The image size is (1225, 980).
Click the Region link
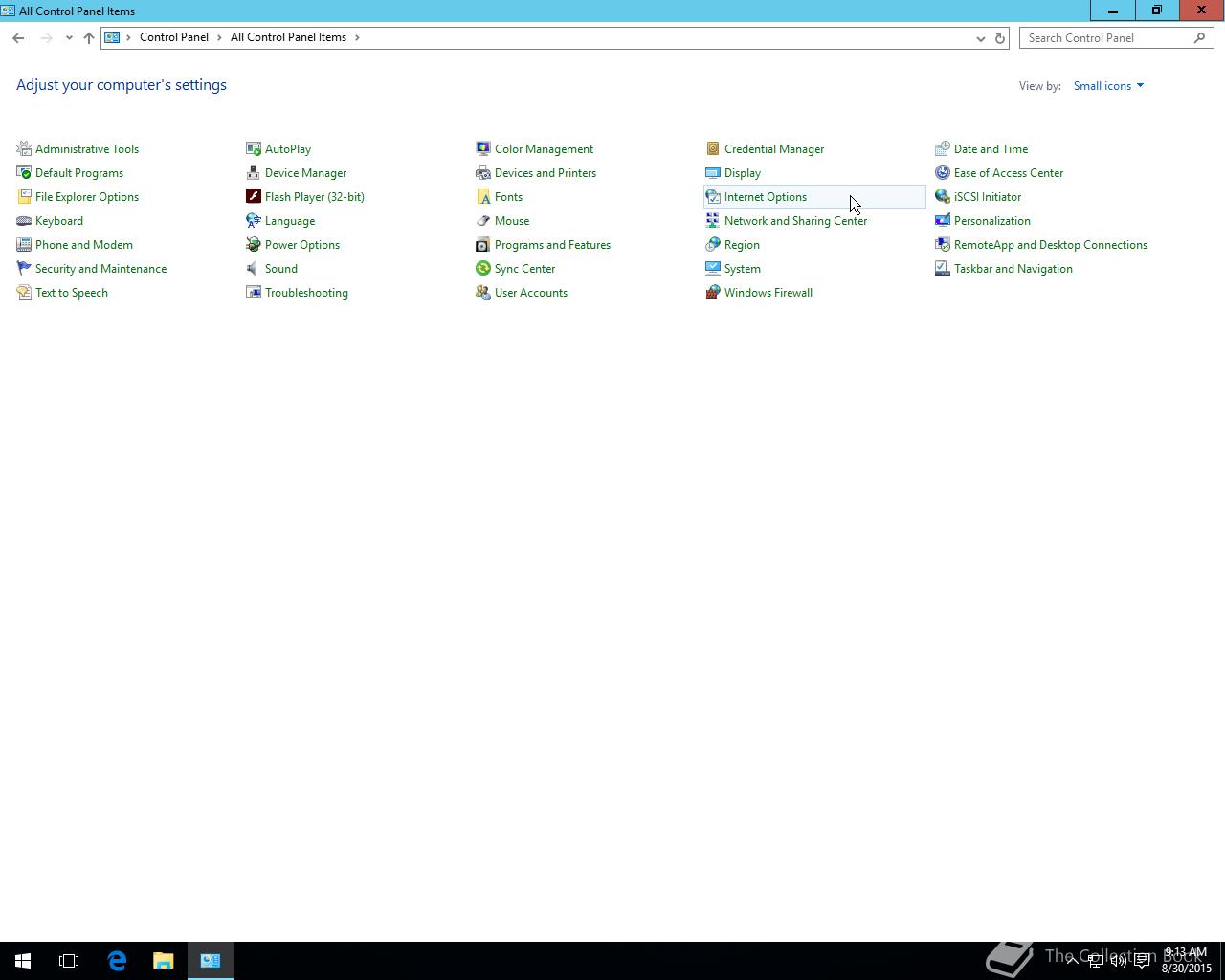(742, 245)
